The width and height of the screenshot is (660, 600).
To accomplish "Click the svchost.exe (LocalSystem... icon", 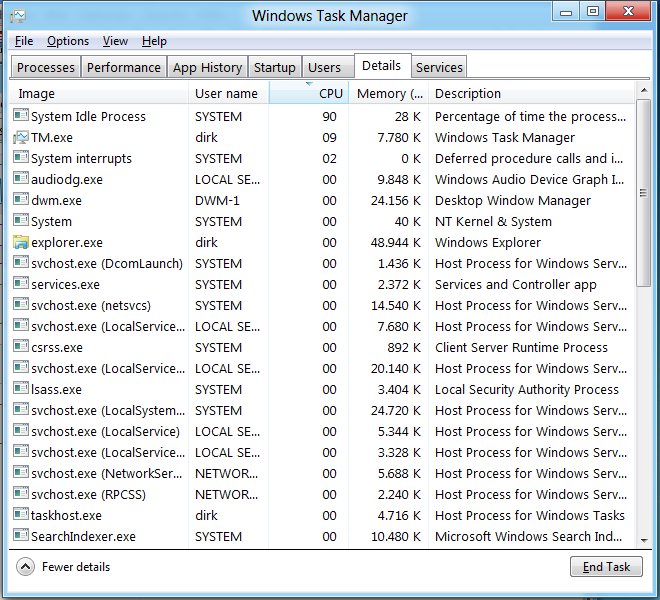I will (21, 409).
